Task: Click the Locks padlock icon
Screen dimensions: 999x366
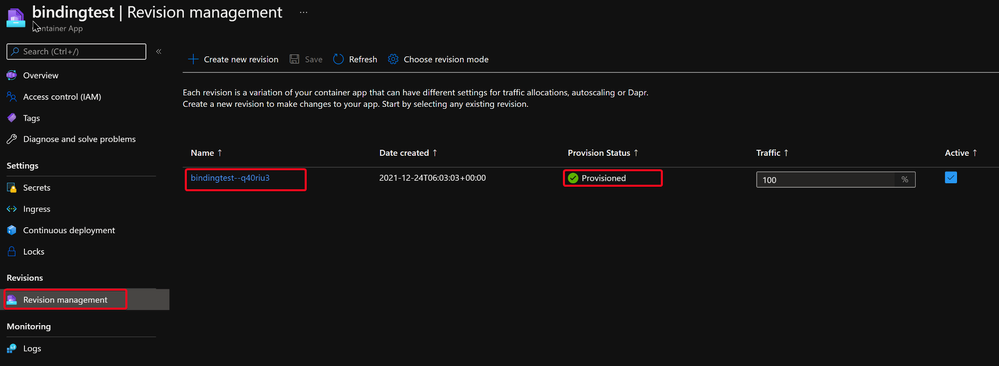Action: (x=11, y=252)
